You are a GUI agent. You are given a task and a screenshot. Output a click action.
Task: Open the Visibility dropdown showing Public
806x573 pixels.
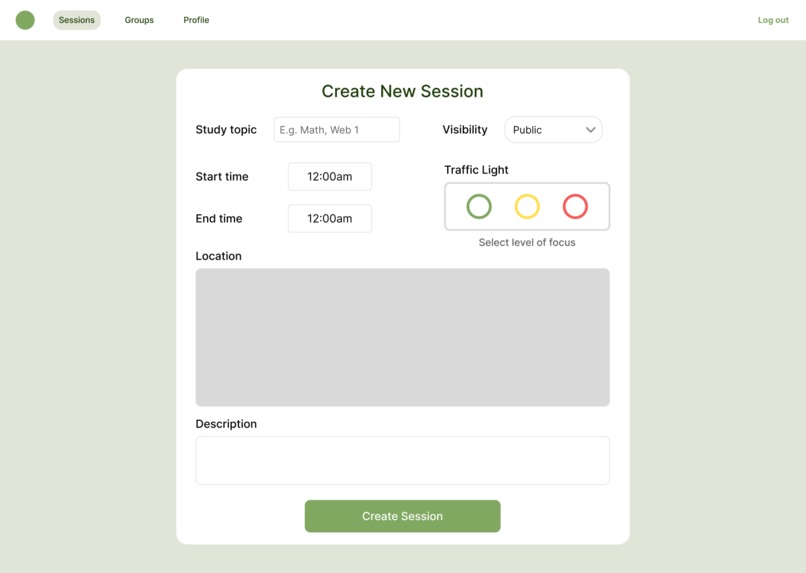554,130
